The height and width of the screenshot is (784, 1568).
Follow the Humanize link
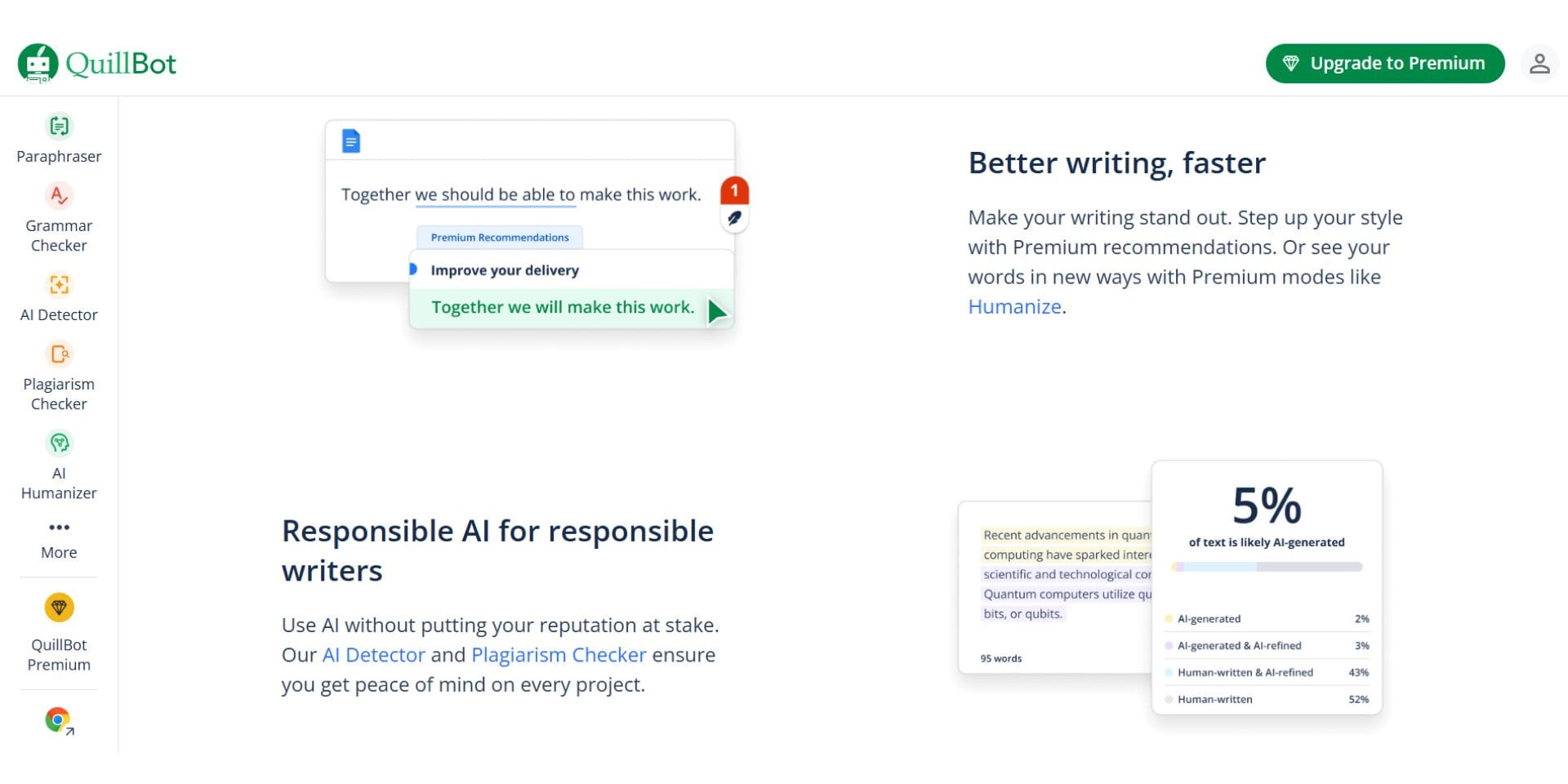pyautogui.click(x=1014, y=306)
